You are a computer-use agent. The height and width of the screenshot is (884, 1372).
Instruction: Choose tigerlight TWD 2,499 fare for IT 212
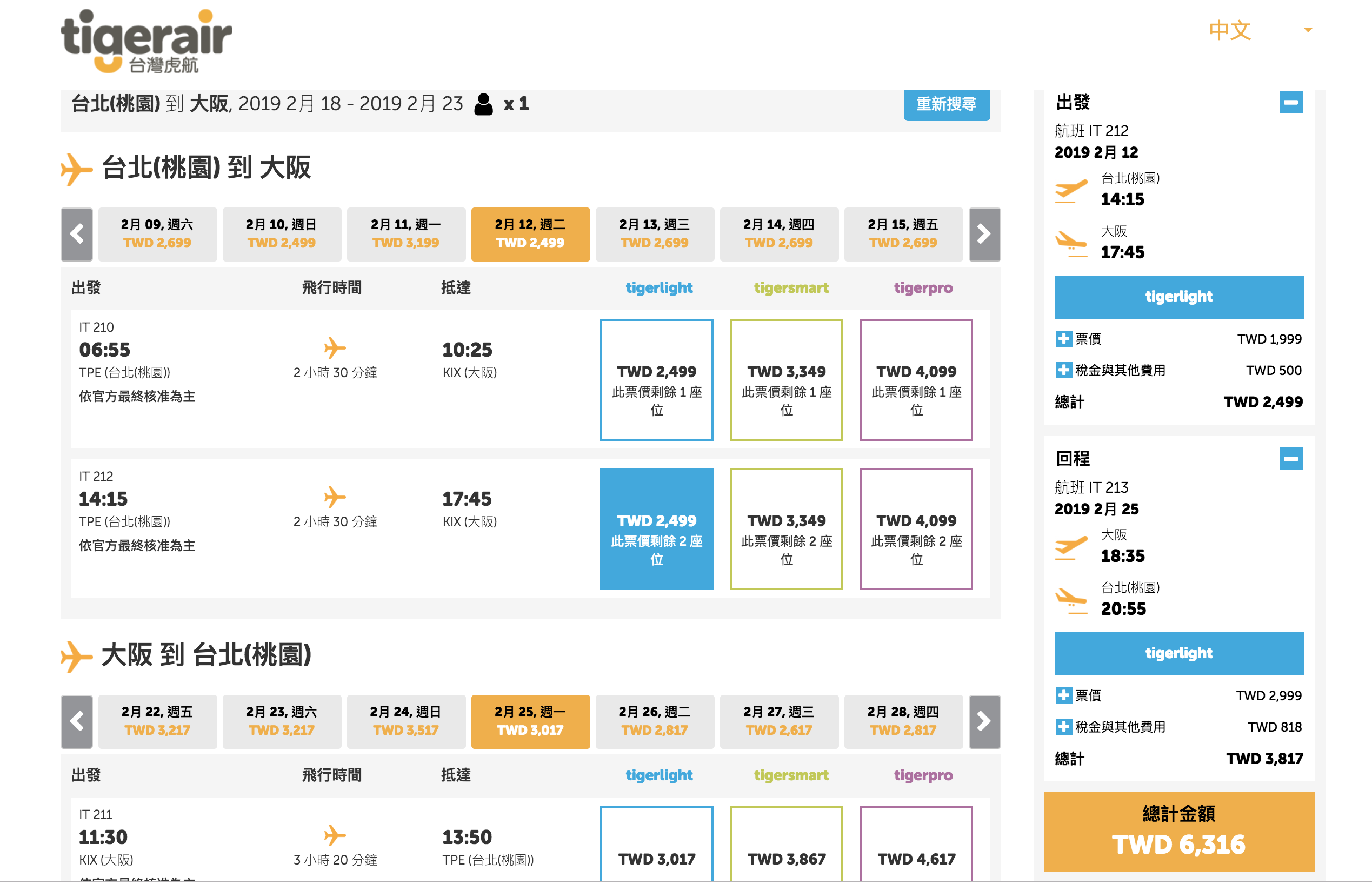click(656, 528)
